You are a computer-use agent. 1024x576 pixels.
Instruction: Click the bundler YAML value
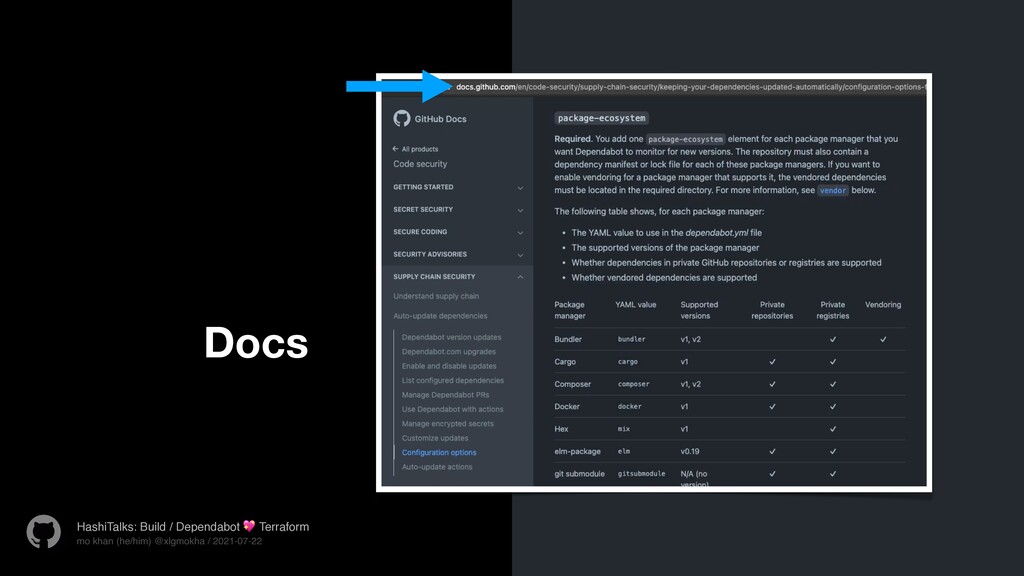pyautogui.click(x=632, y=339)
